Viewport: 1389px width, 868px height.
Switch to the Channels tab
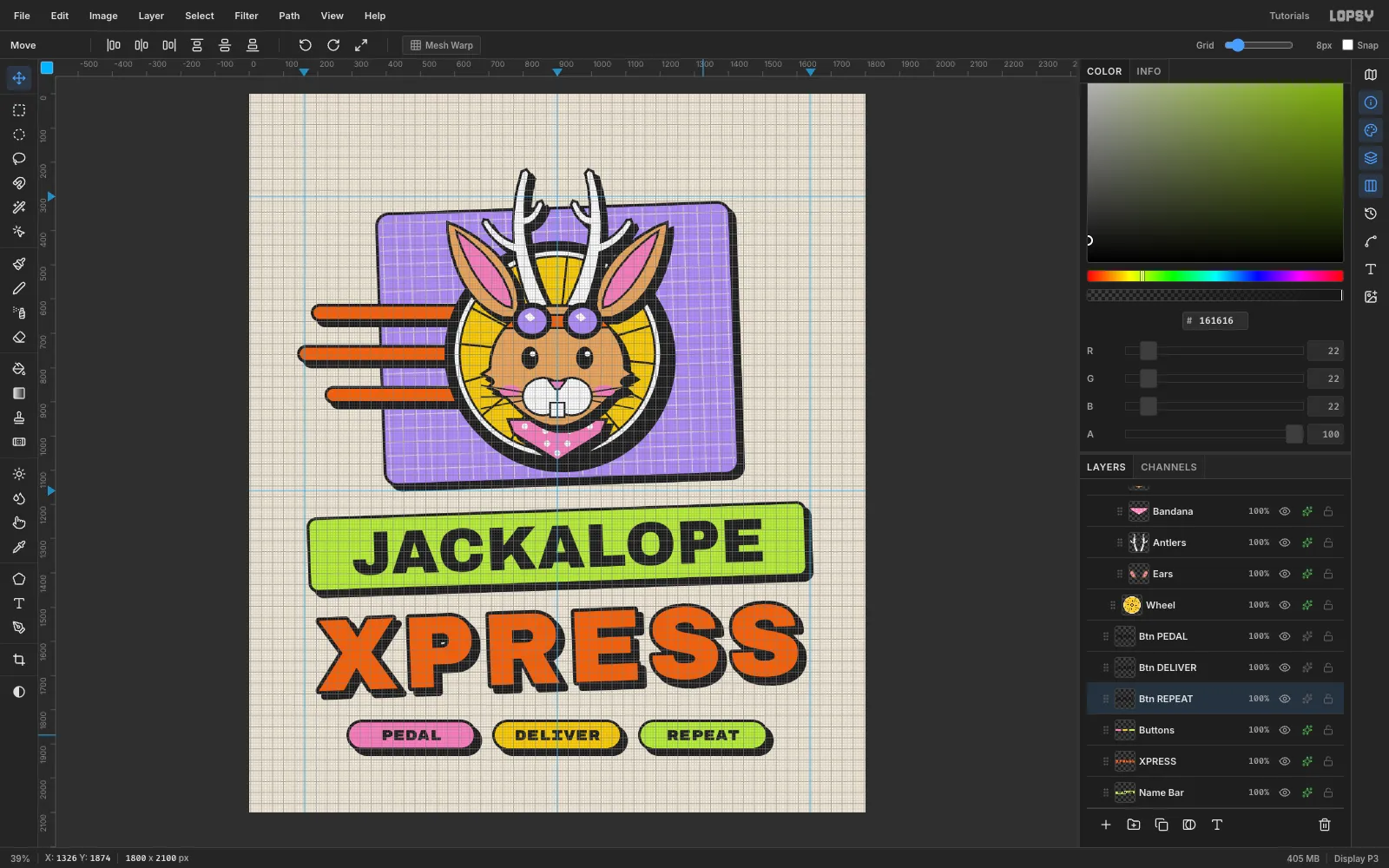(1168, 467)
